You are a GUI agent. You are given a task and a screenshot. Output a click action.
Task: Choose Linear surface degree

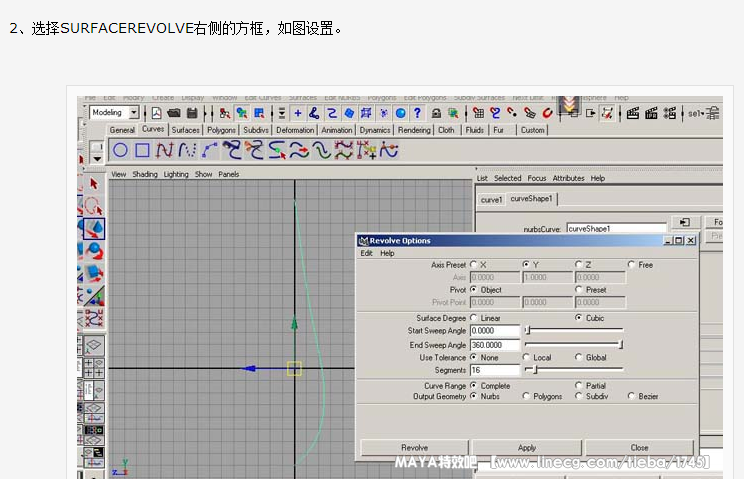pos(474,318)
